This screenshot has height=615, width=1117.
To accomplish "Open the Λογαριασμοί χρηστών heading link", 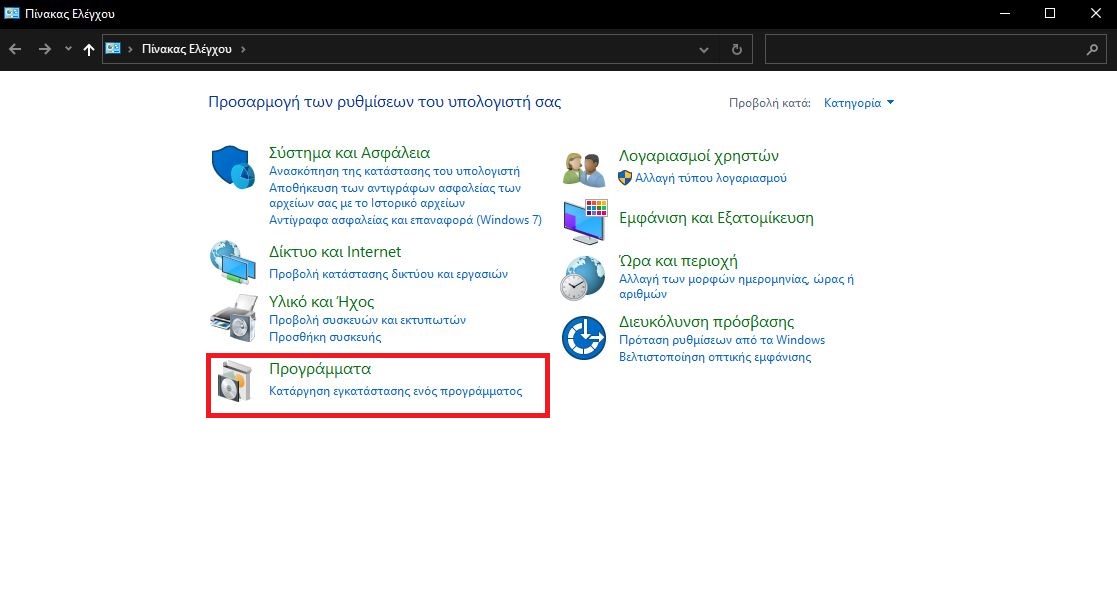I will point(699,156).
